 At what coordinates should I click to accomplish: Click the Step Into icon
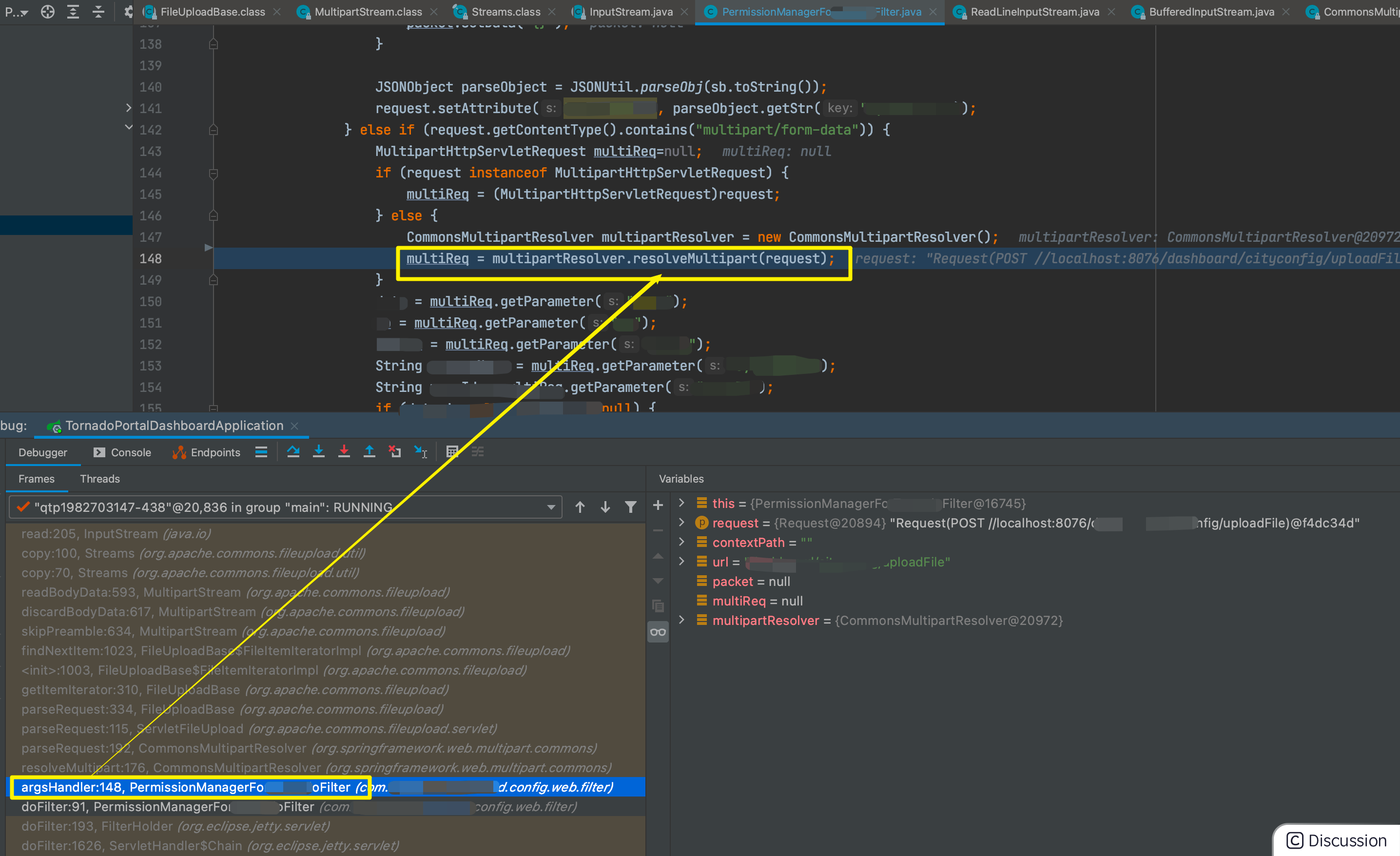[319, 452]
